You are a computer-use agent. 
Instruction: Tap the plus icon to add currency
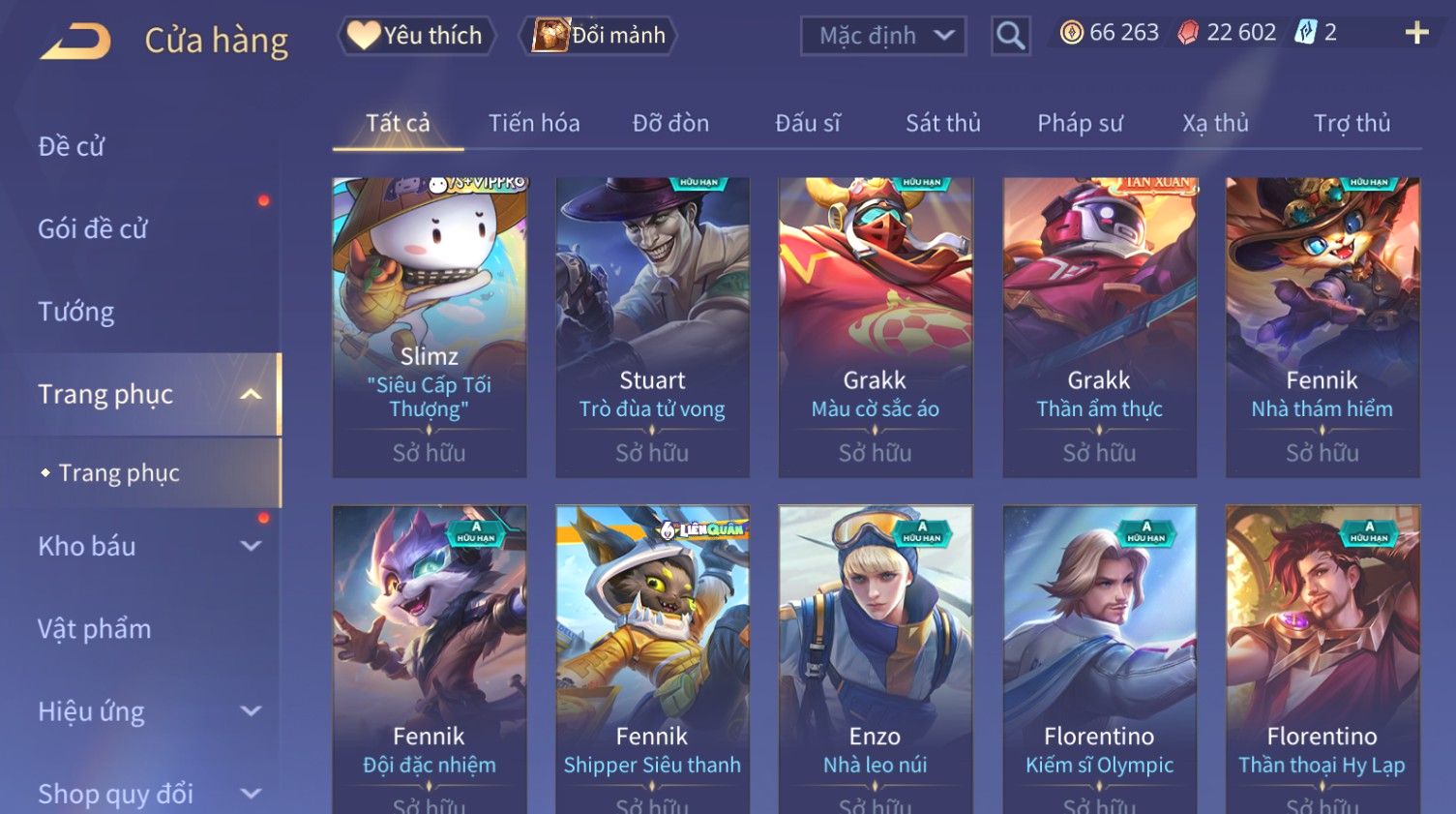(x=1416, y=33)
